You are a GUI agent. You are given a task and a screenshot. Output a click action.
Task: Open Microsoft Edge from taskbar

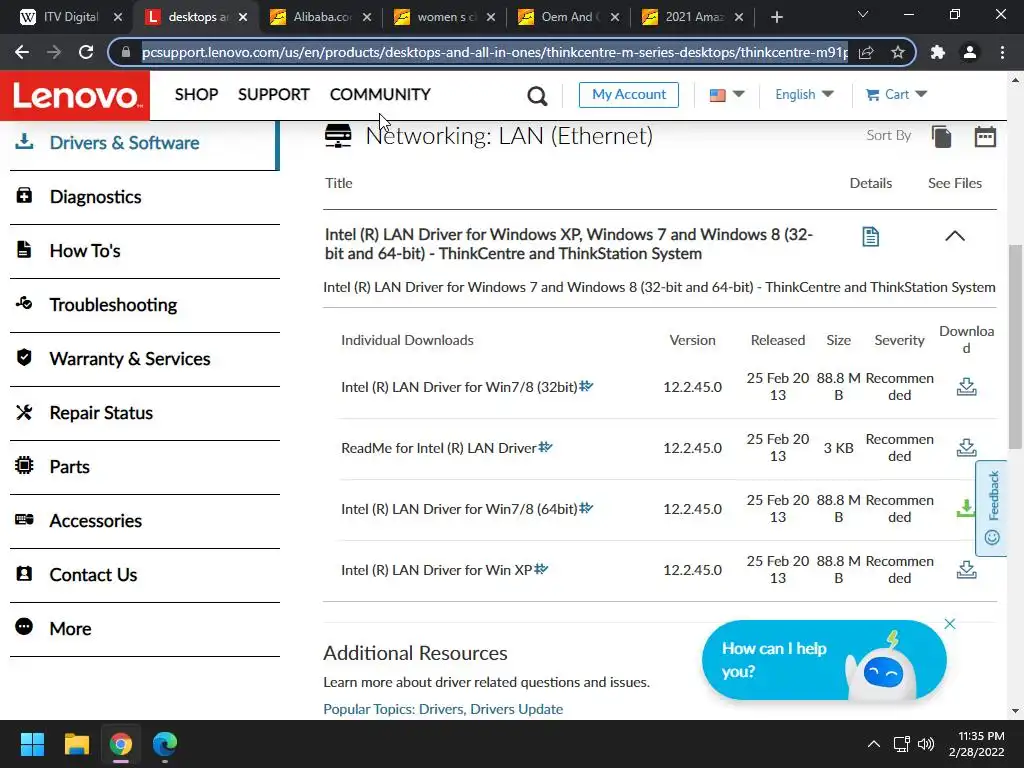[165, 744]
